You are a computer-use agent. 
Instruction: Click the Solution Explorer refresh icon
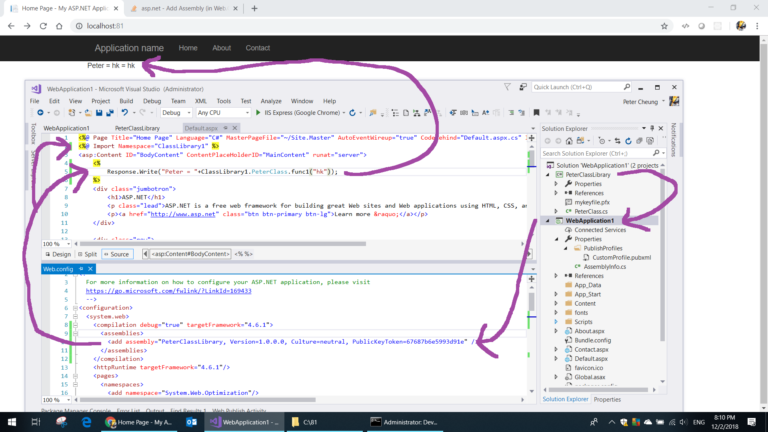pyautogui.click(x=628, y=141)
